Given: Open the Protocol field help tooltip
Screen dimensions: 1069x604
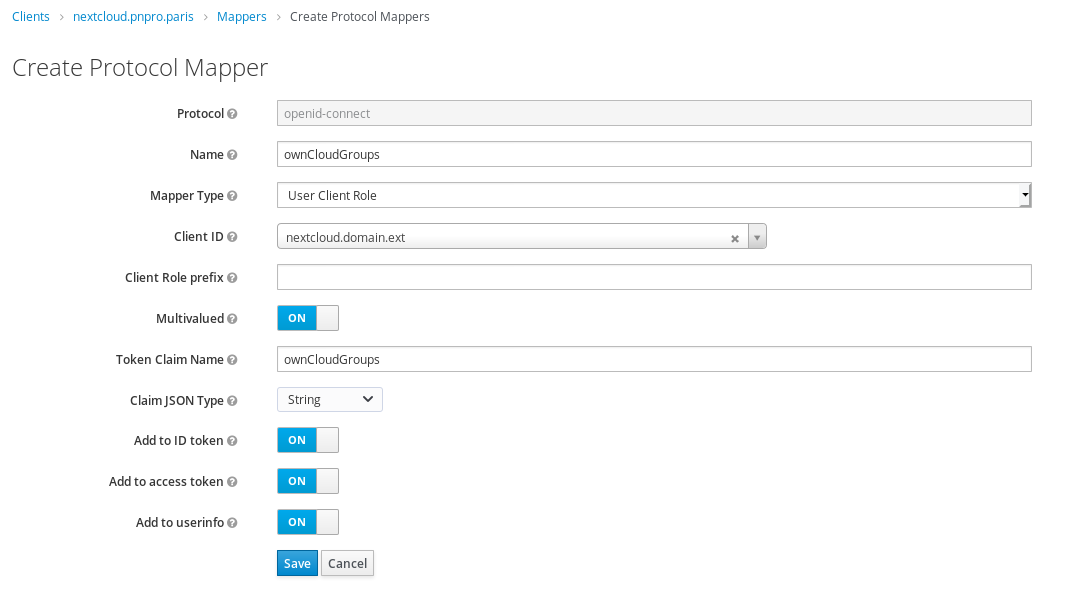Looking at the screenshot, I should coord(234,113).
